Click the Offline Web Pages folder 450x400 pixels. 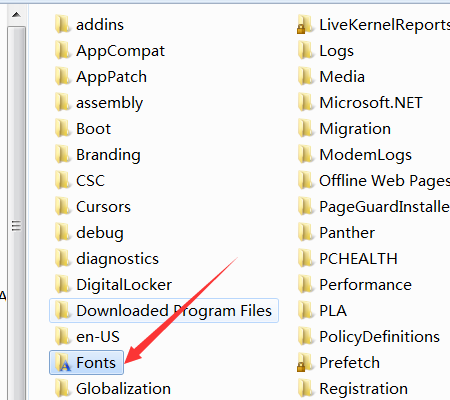374,181
